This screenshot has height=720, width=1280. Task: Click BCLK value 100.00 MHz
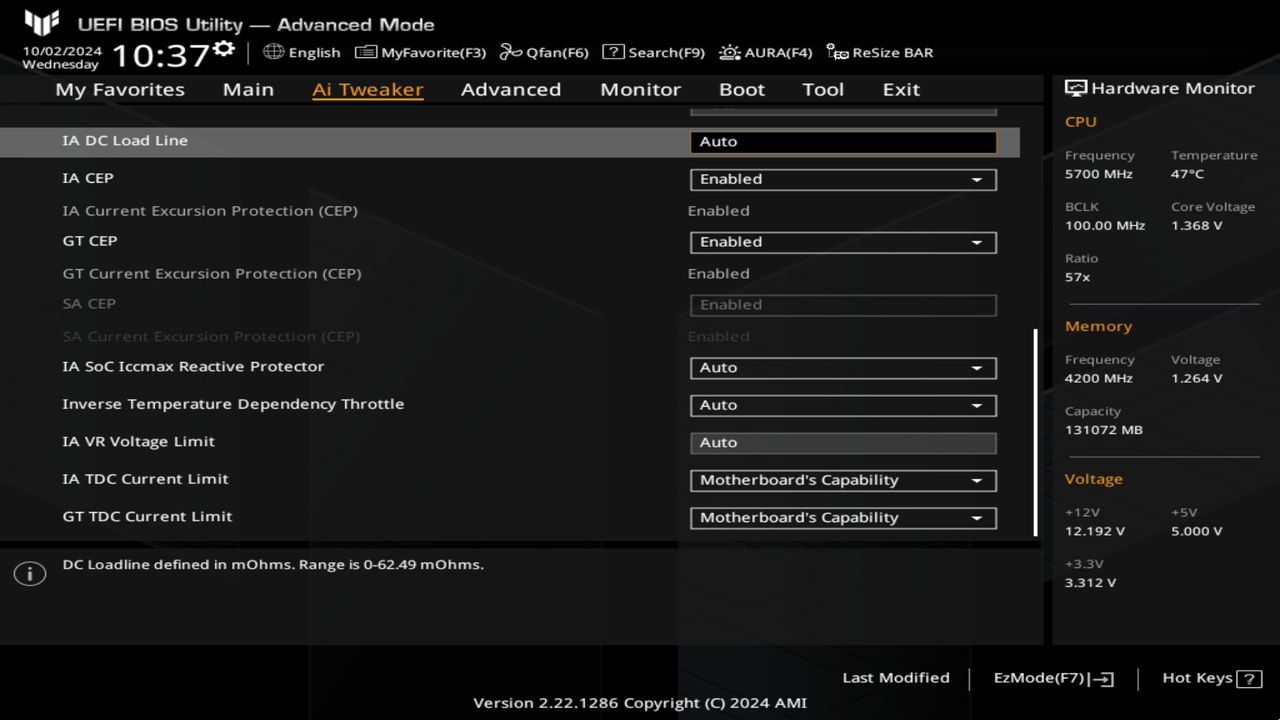coord(1105,226)
